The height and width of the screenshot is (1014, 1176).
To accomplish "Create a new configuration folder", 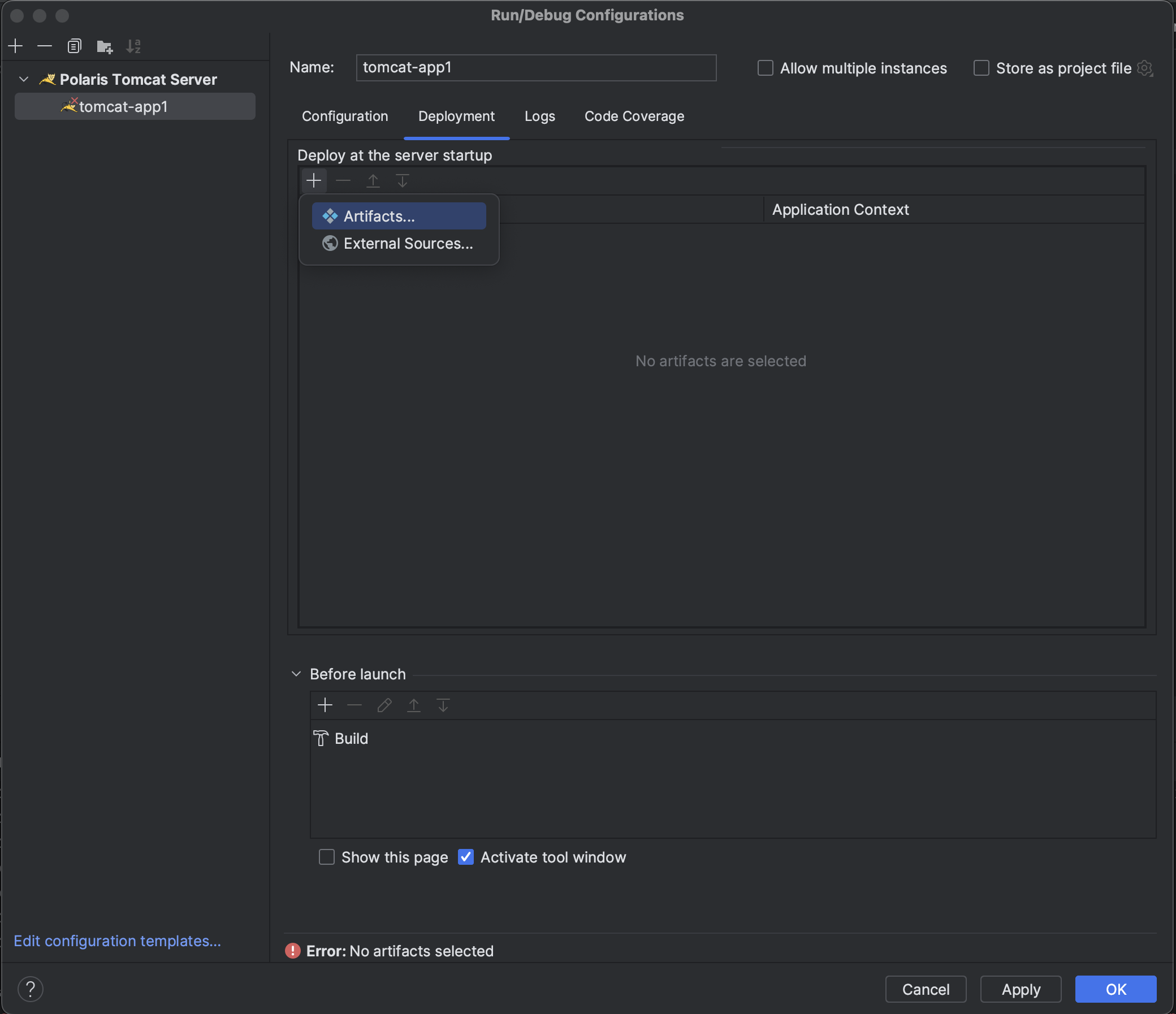I will point(105,46).
